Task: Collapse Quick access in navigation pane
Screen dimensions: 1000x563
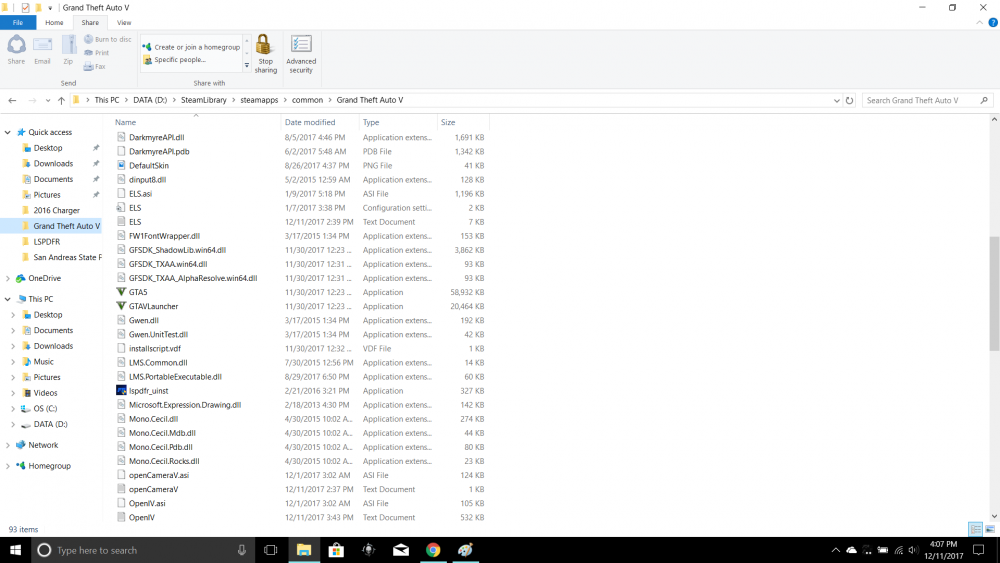Action: (x=8, y=133)
